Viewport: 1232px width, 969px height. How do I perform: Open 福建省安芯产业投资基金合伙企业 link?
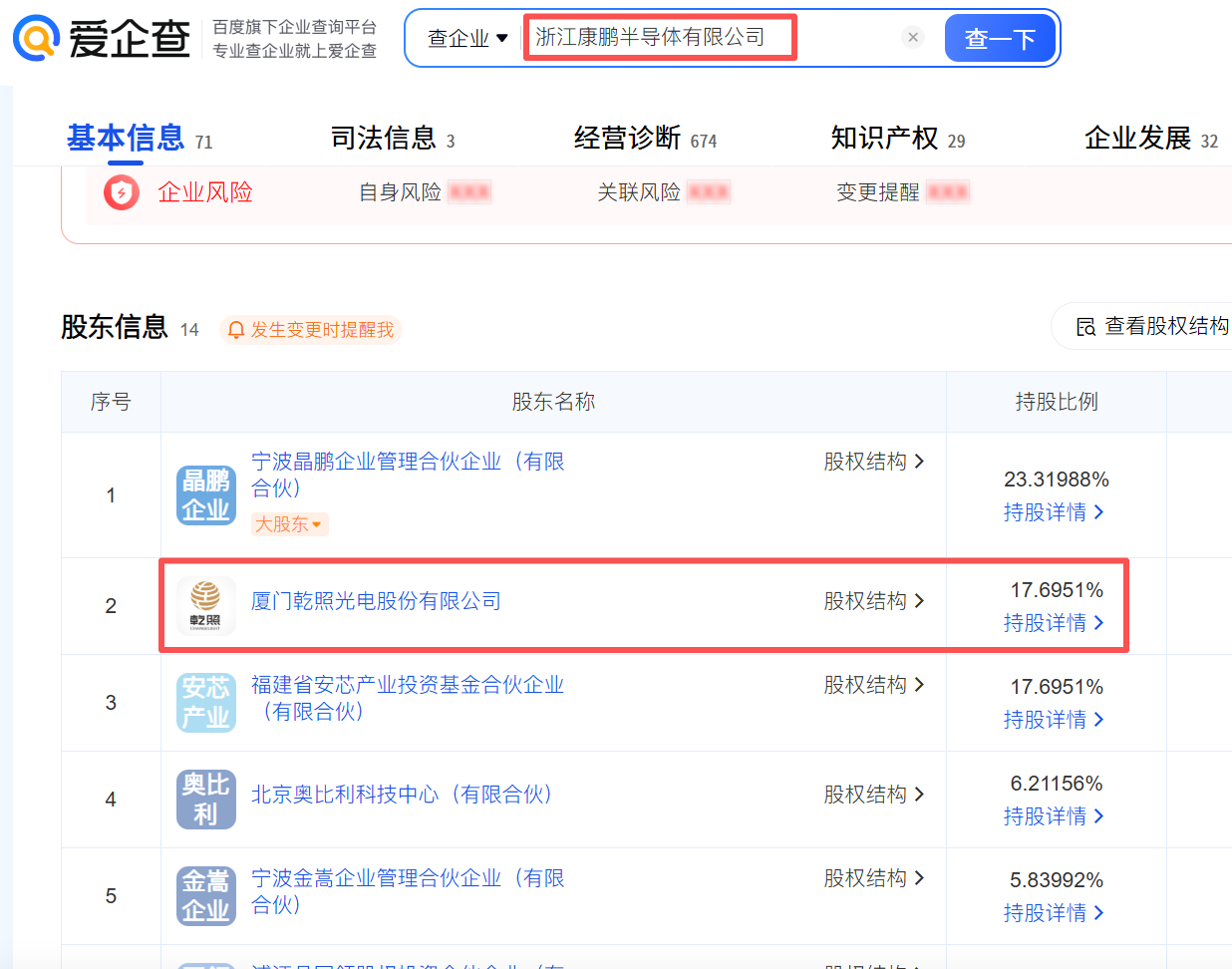point(408,698)
